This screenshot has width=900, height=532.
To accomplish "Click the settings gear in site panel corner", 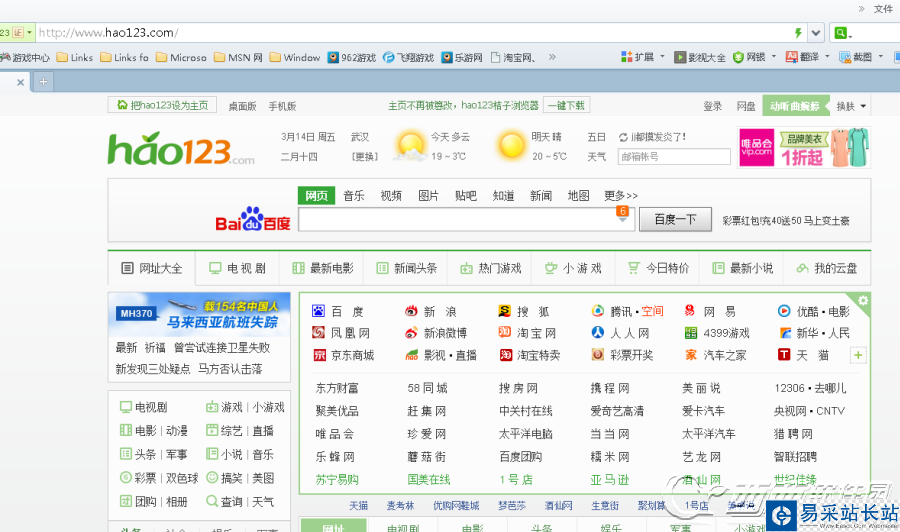I will pyautogui.click(x=863, y=300).
